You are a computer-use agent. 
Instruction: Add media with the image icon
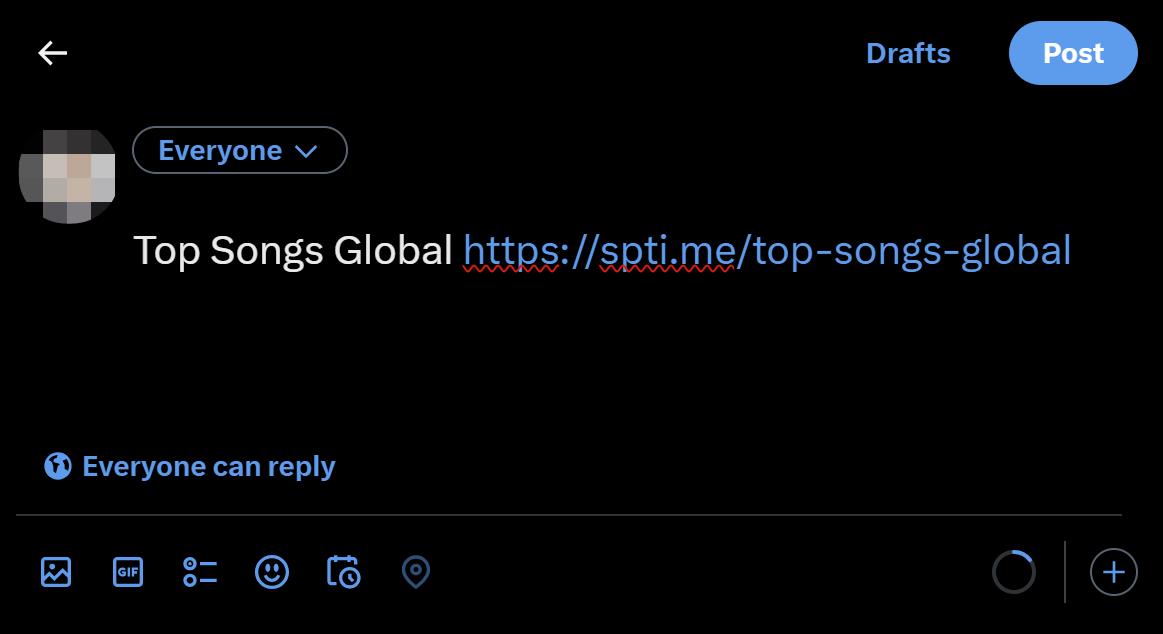pos(56,572)
